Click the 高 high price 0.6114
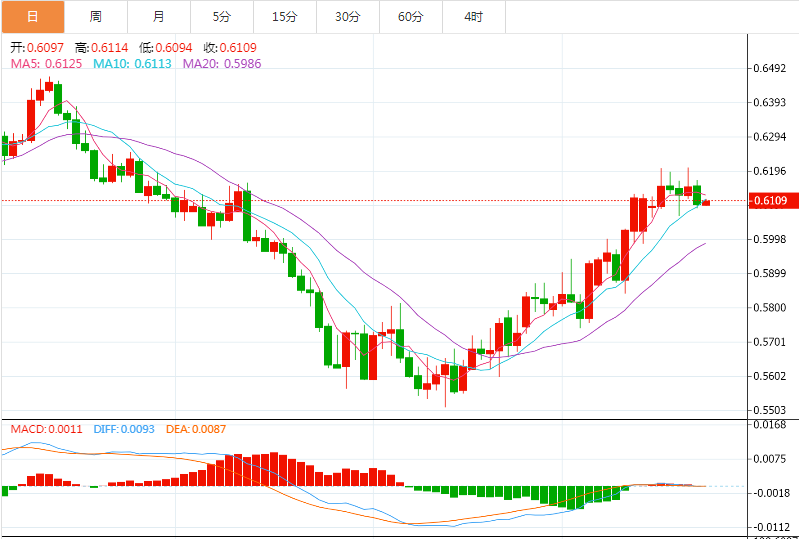Viewport: 799px width, 539px height. coord(101,48)
